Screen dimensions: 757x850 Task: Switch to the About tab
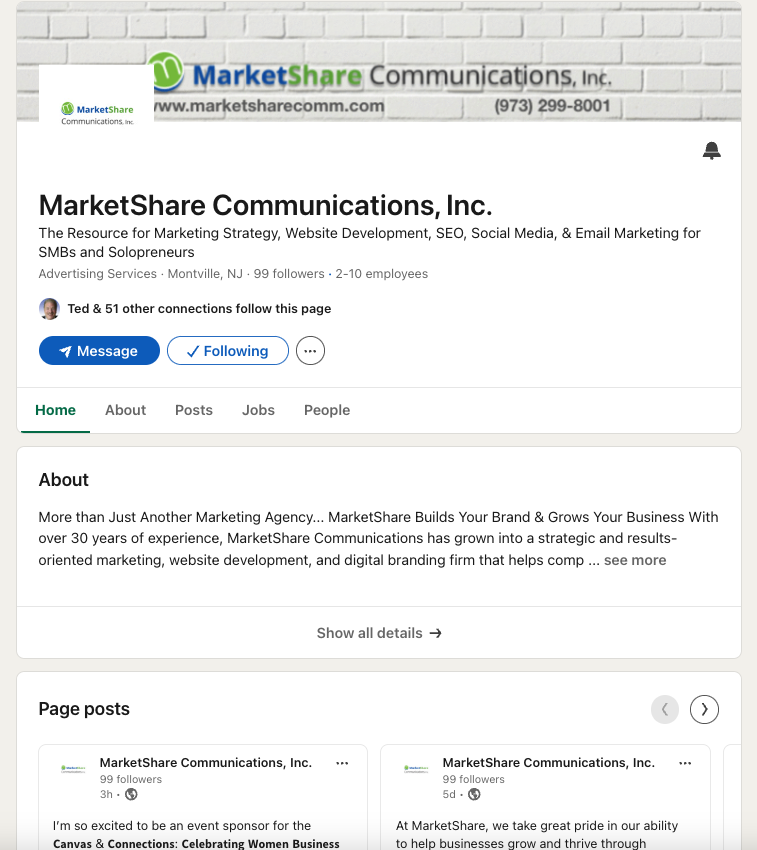pos(125,410)
